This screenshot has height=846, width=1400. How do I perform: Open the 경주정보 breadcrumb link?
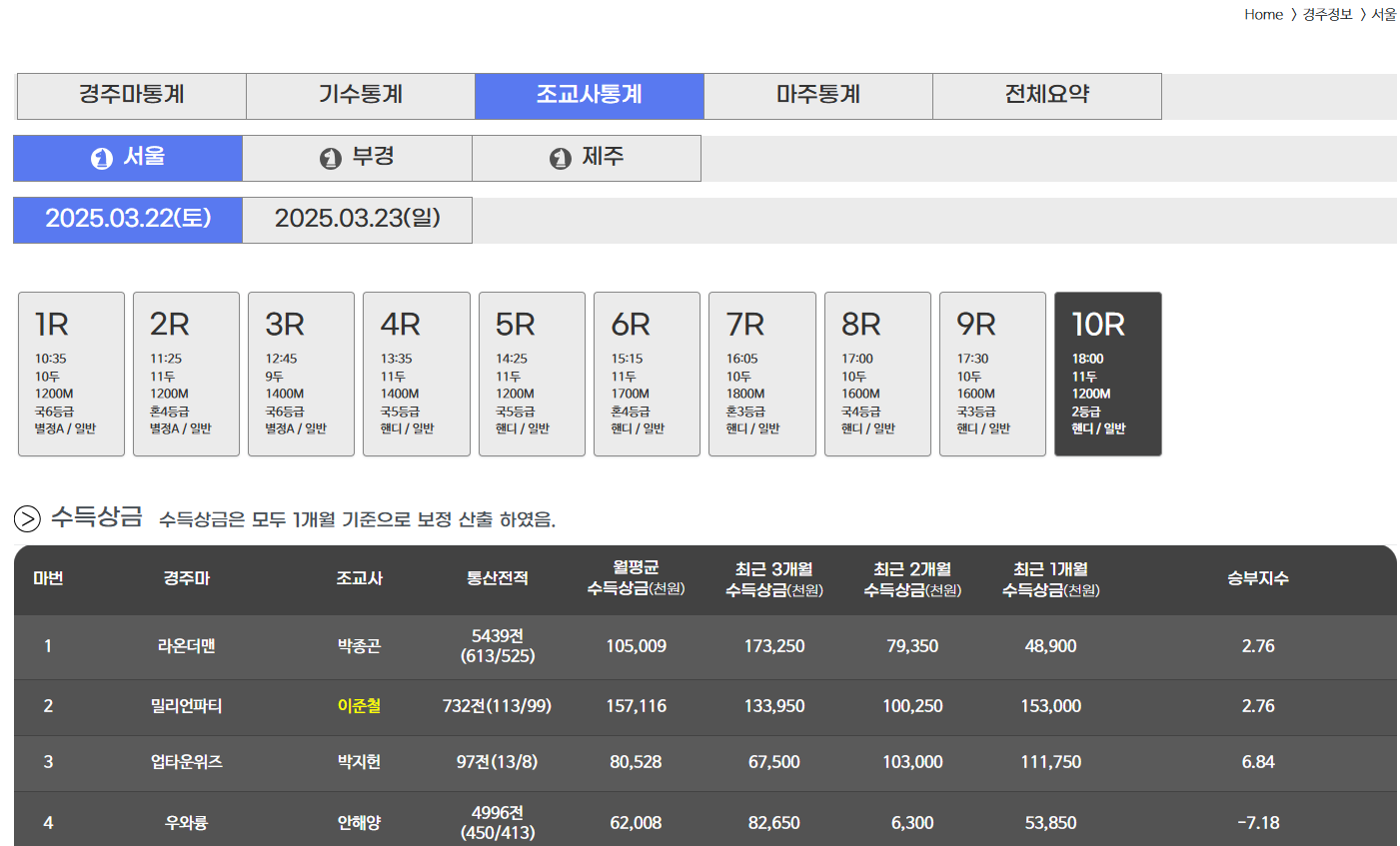1327,15
